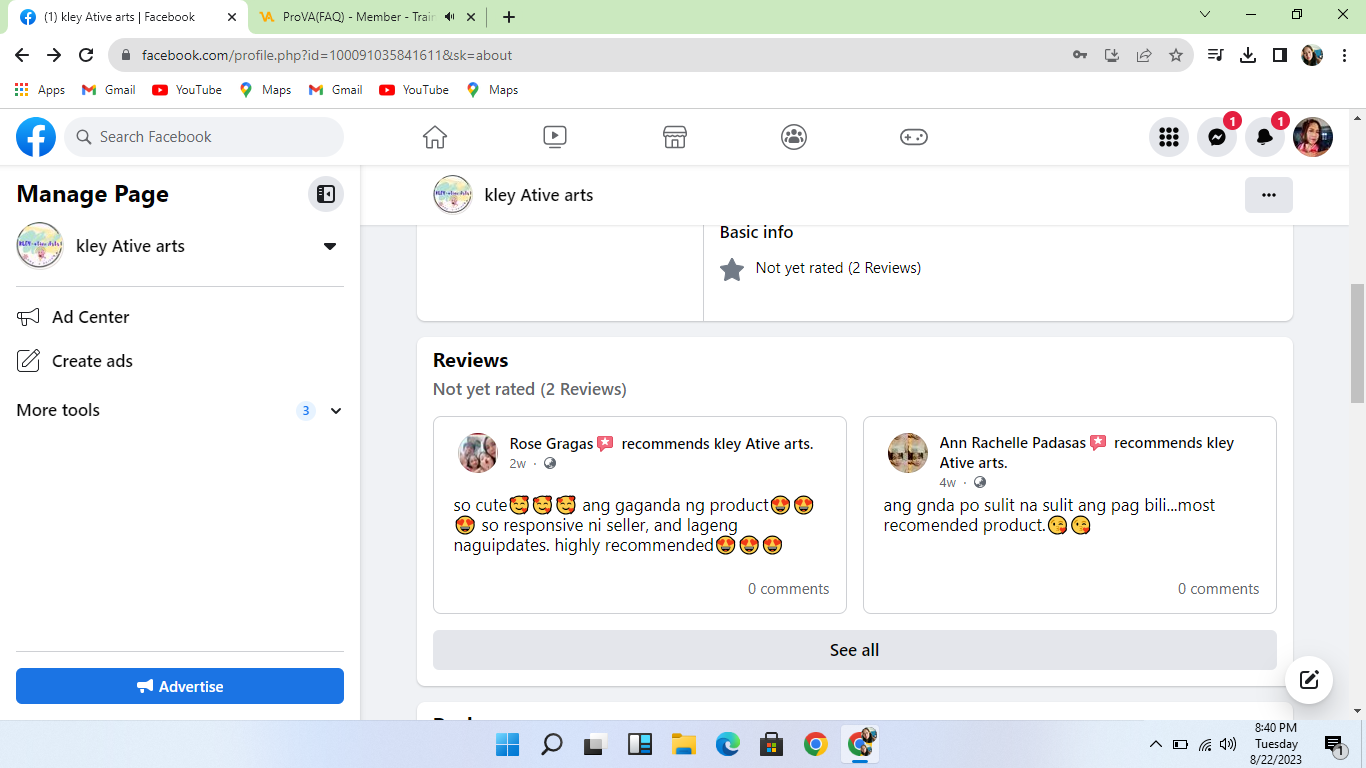
Task: Open Messenger chats icon
Action: coord(1217,137)
